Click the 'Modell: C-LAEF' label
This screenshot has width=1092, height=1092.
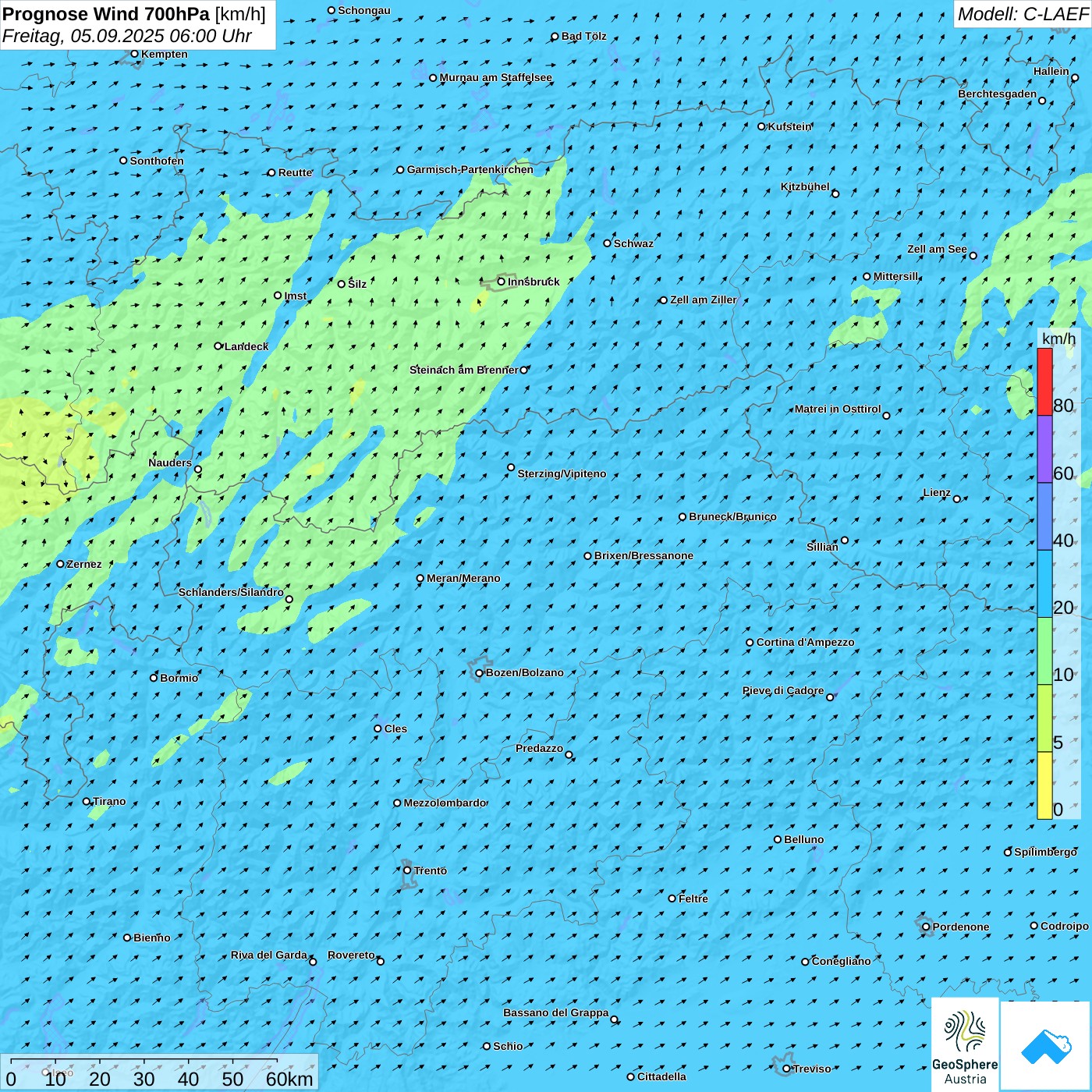point(1023,14)
